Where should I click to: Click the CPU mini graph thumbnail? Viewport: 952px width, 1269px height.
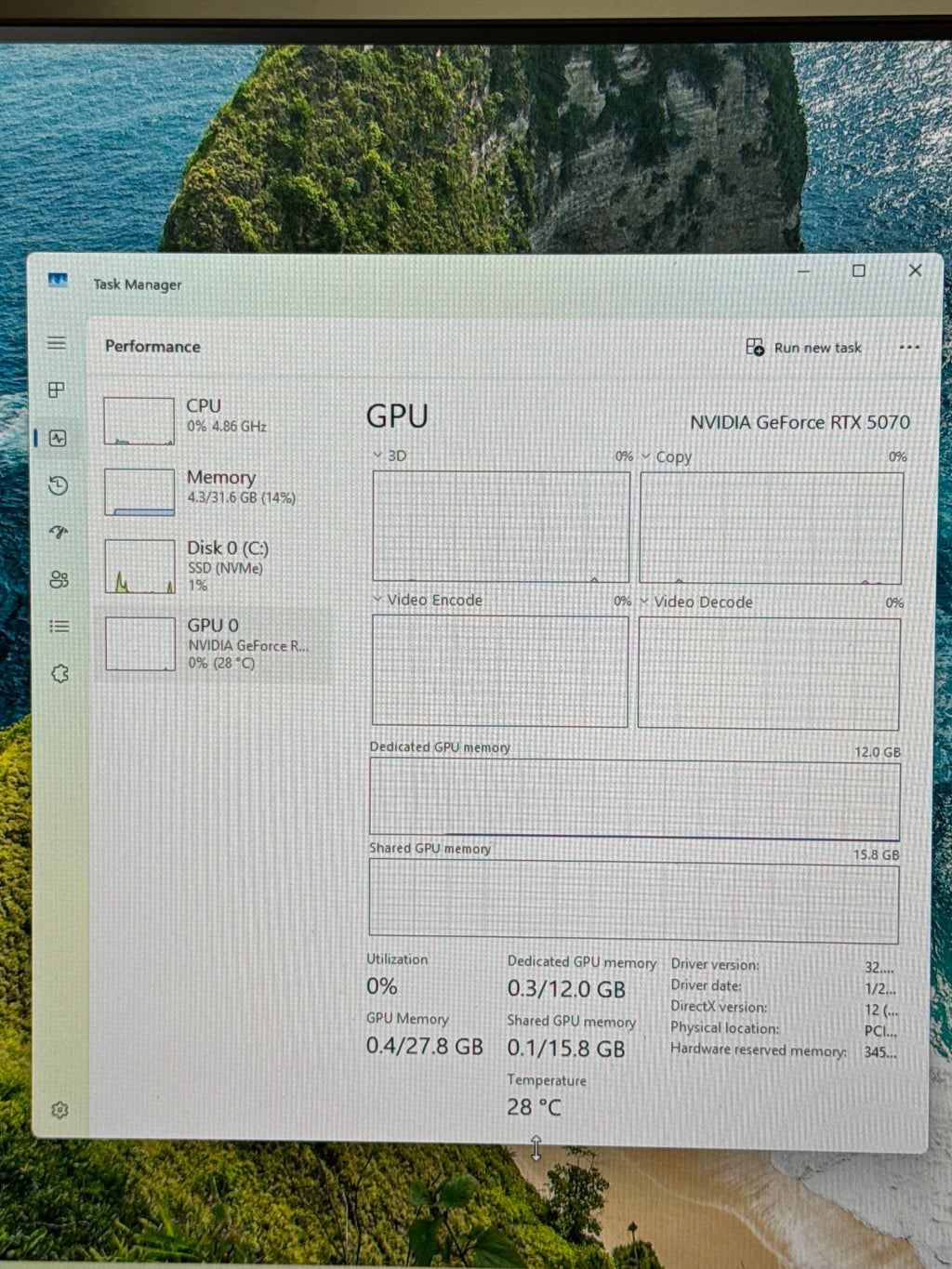[x=139, y=421]
